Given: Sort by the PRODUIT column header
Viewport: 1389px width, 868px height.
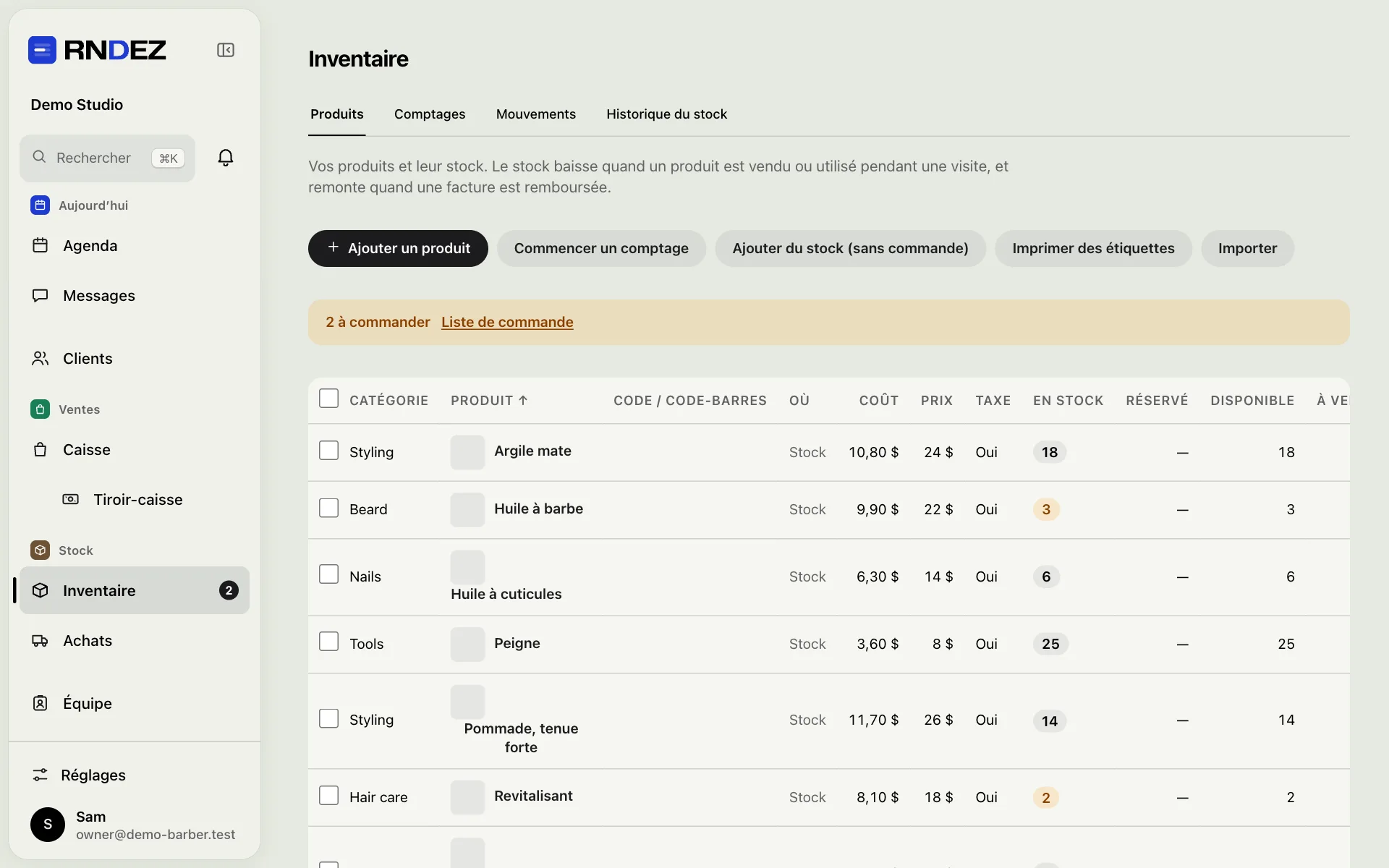Looking at the screenshot, I should [x=489, y=401].
